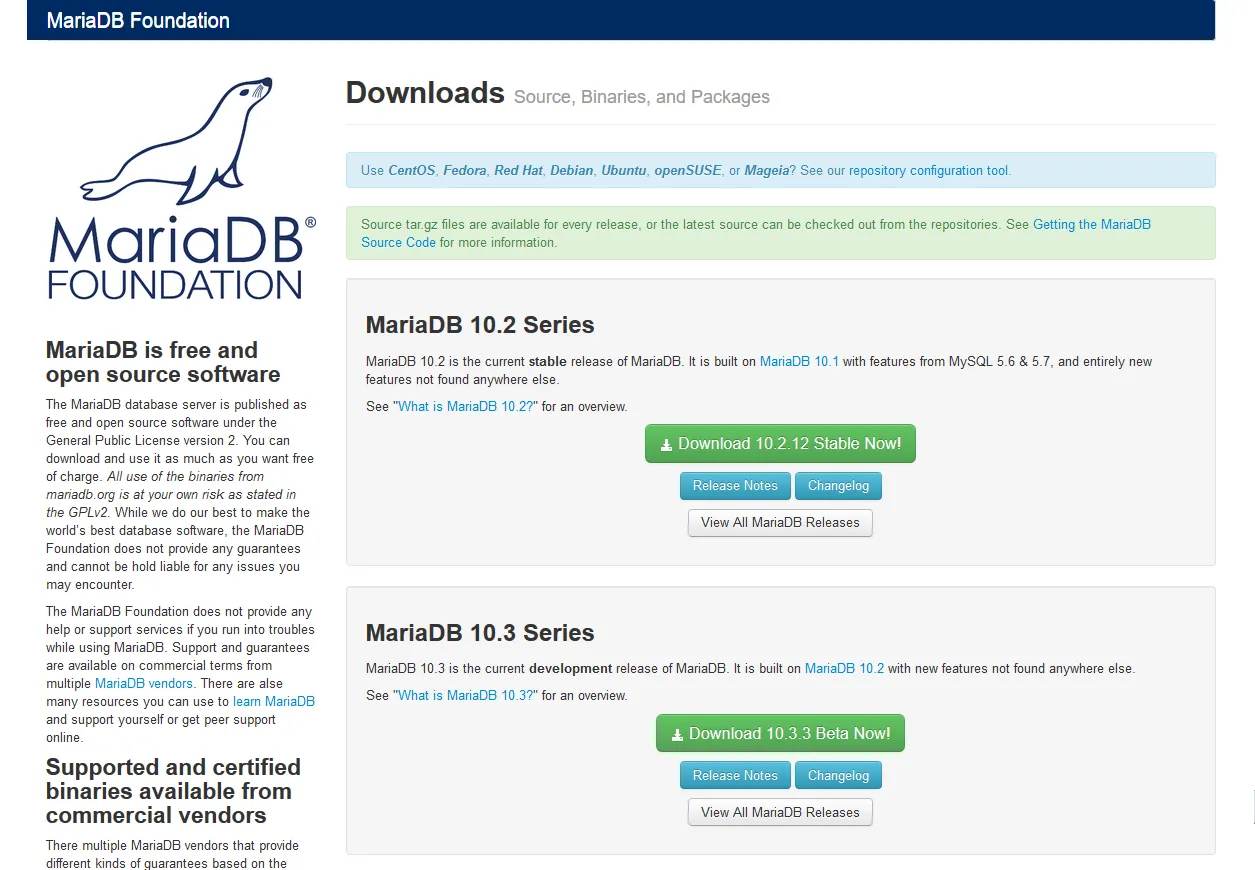The image size is (1255, 870).
Task: View All MariaDB Releases under 10.2 Series
Action: tap(780, 522)
